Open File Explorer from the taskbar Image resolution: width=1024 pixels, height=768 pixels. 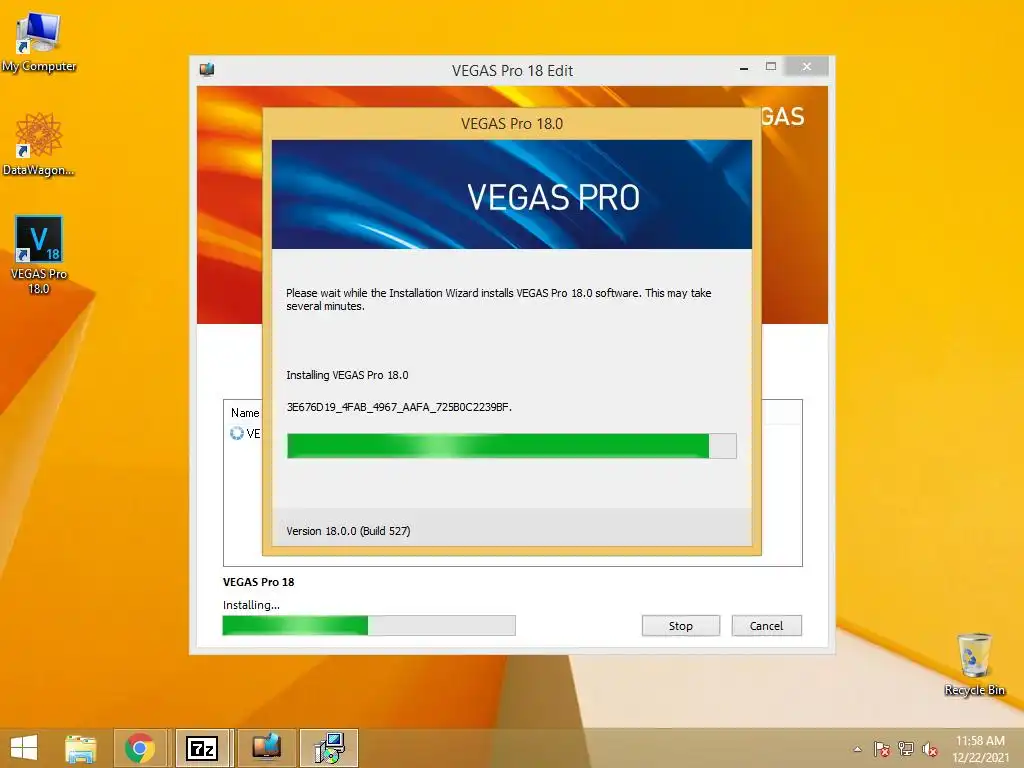point(80,748)
